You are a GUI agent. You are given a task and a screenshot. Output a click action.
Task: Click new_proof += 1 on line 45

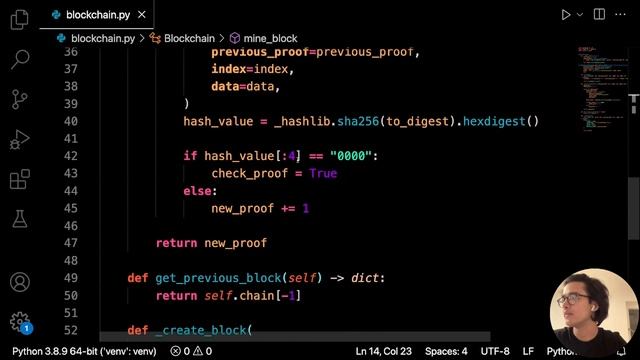(x=260, y=209)
